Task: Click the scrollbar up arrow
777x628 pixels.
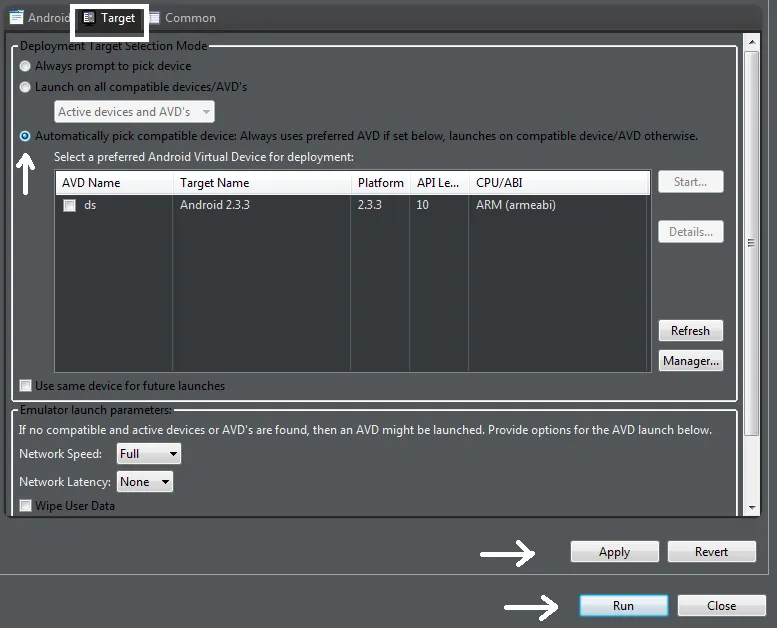Action: point(752,42)
